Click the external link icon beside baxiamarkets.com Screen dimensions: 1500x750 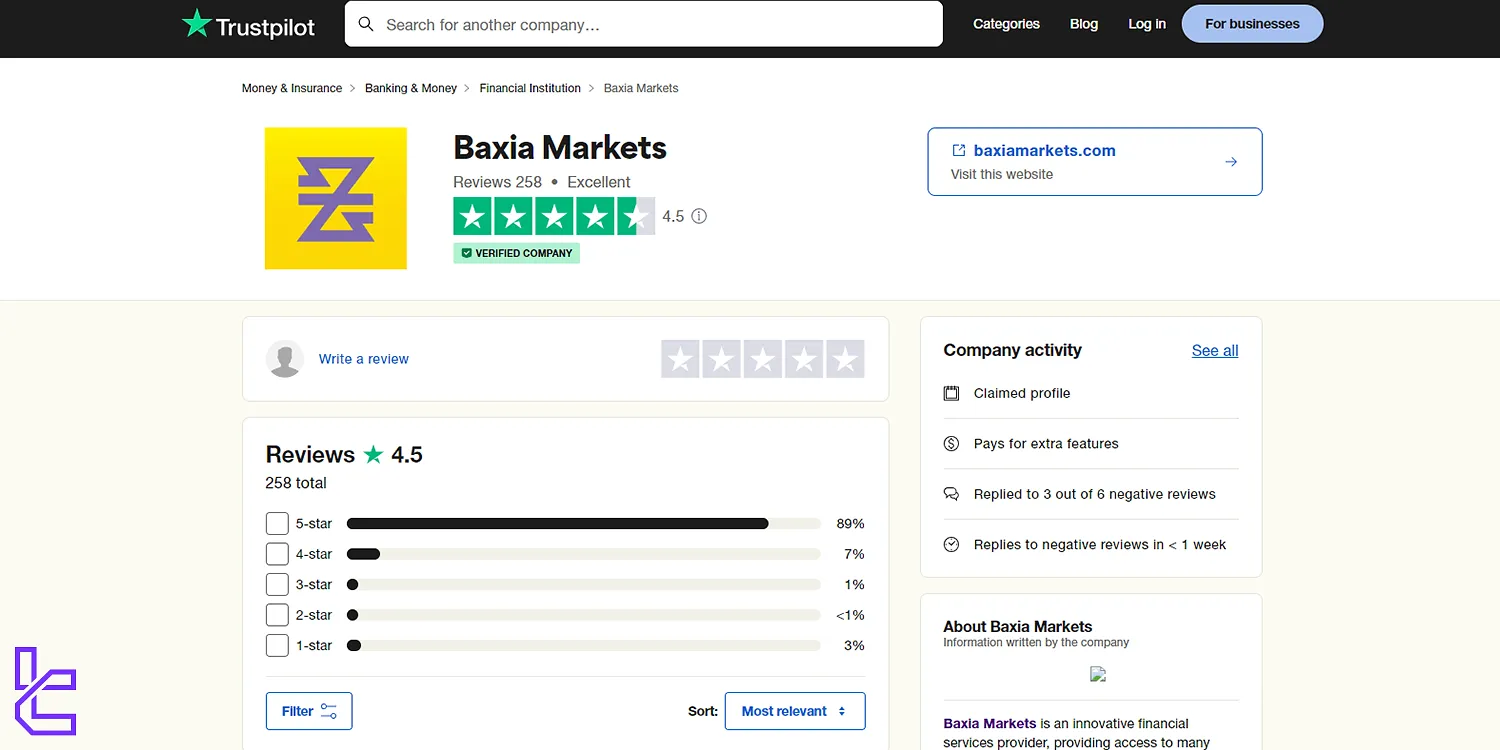958,150
